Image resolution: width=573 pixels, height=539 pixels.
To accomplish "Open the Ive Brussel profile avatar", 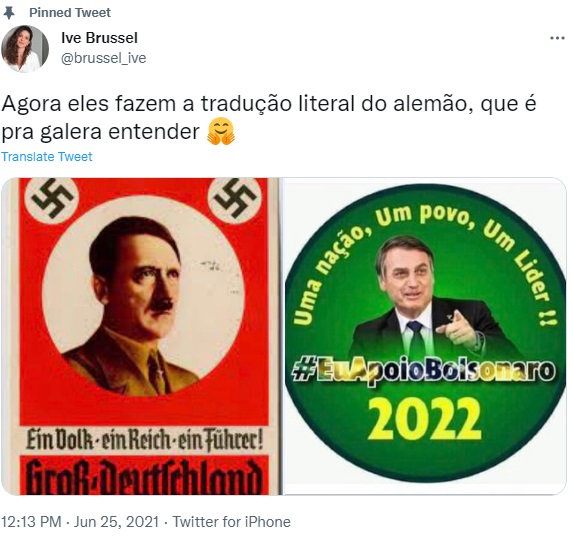I will (25, 49).
